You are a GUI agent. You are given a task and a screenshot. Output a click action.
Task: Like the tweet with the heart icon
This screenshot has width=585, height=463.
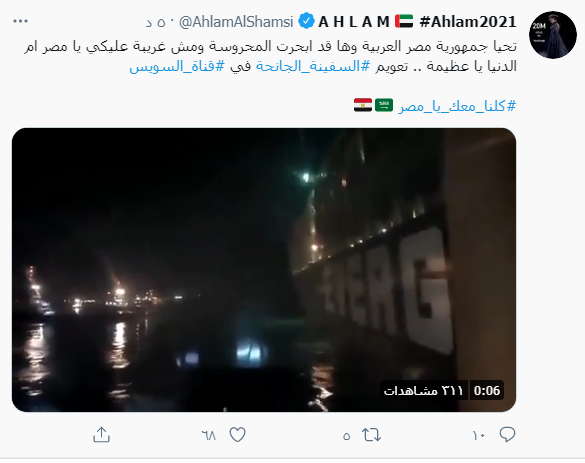click(x=237, y=435)
